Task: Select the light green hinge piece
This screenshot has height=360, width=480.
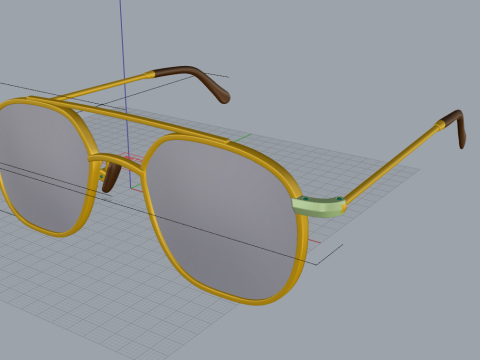Action: pyautogui.click(x=318, y=207)
